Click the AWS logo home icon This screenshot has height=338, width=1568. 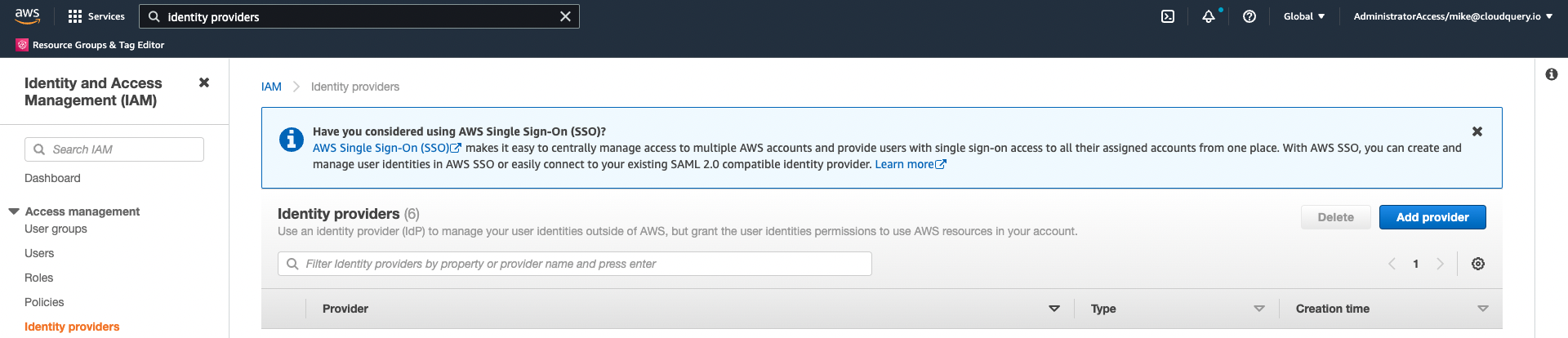click(x=27, y=16)
